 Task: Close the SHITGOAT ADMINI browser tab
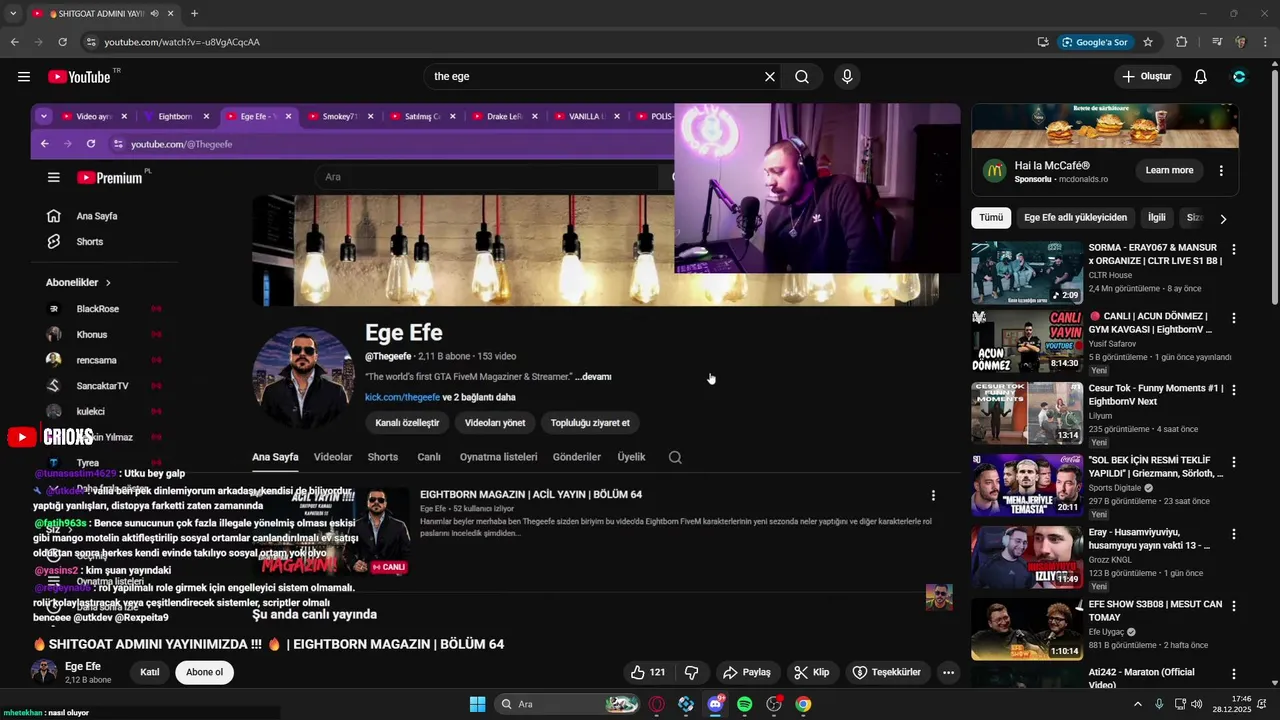point(171,14)
